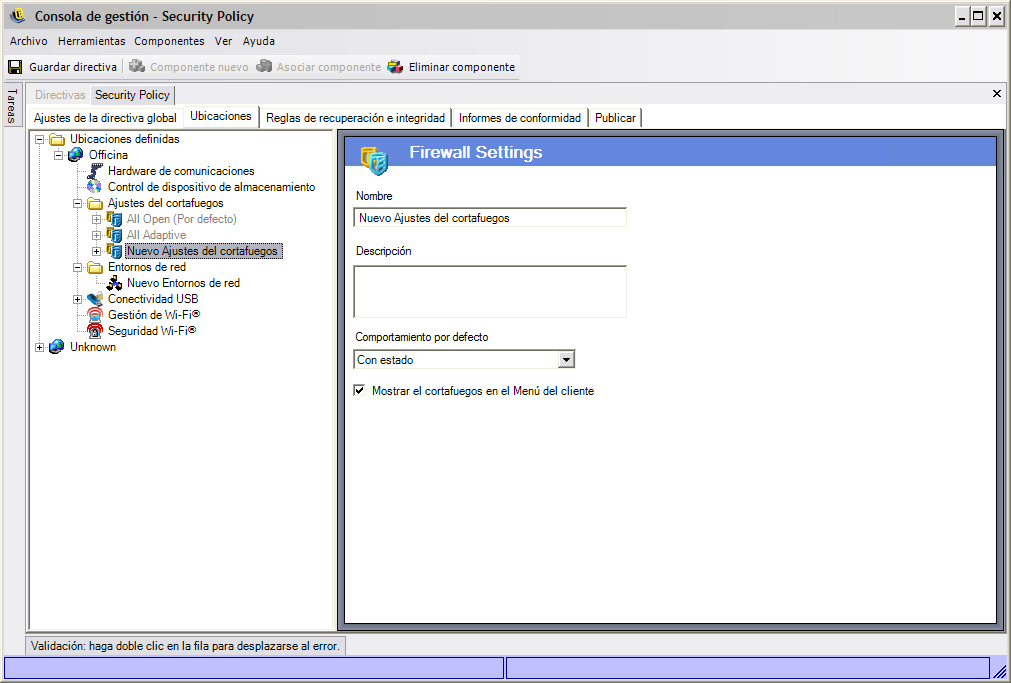Open the Comportamiento por defecto dropdown
1011x683 pixels.
(566, 359)
